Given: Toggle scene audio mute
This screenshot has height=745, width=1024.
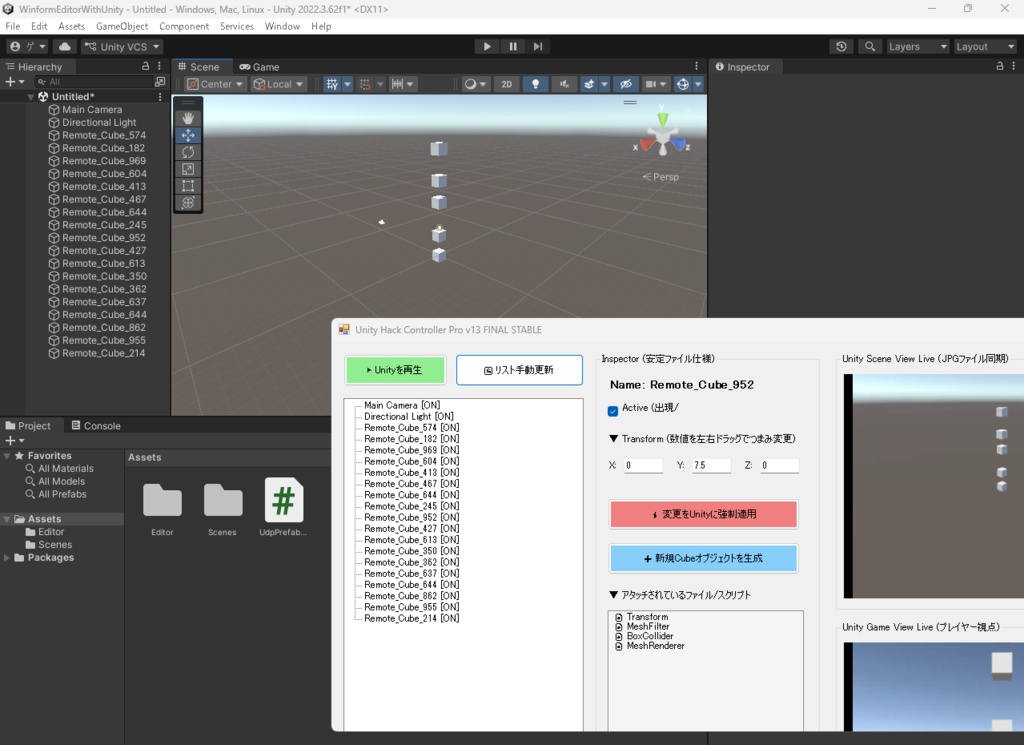Looking at the screenshot, I should (x=564, y=84).
